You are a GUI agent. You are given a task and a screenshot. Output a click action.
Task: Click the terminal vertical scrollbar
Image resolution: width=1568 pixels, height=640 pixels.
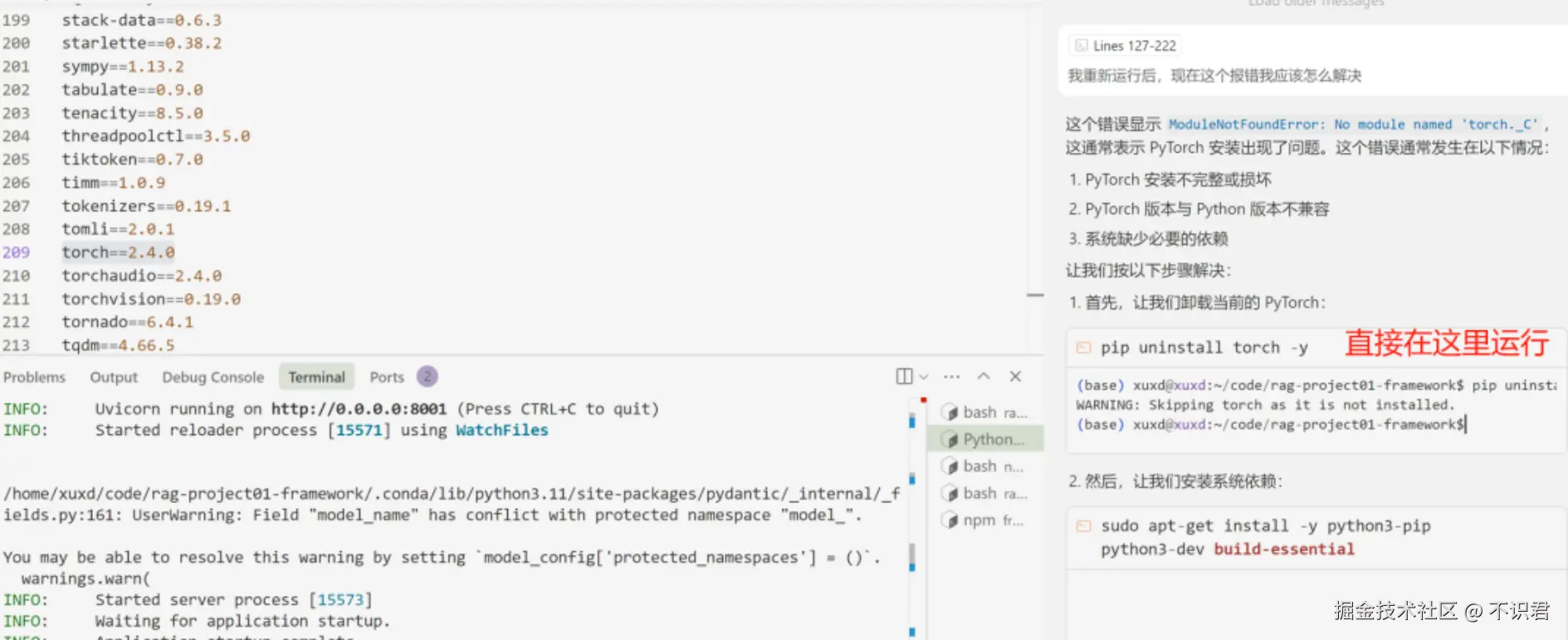[x=911, y=556]
